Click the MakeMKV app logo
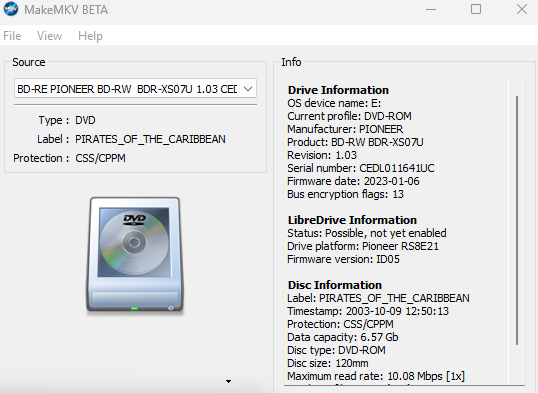Screen dimensions: 538x393 [x=11, y=9]
